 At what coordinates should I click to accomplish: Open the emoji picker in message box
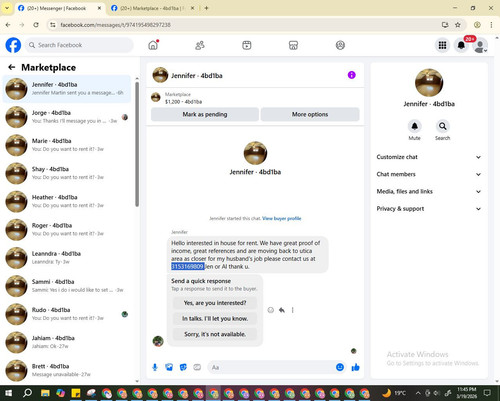tap(340, 367)
